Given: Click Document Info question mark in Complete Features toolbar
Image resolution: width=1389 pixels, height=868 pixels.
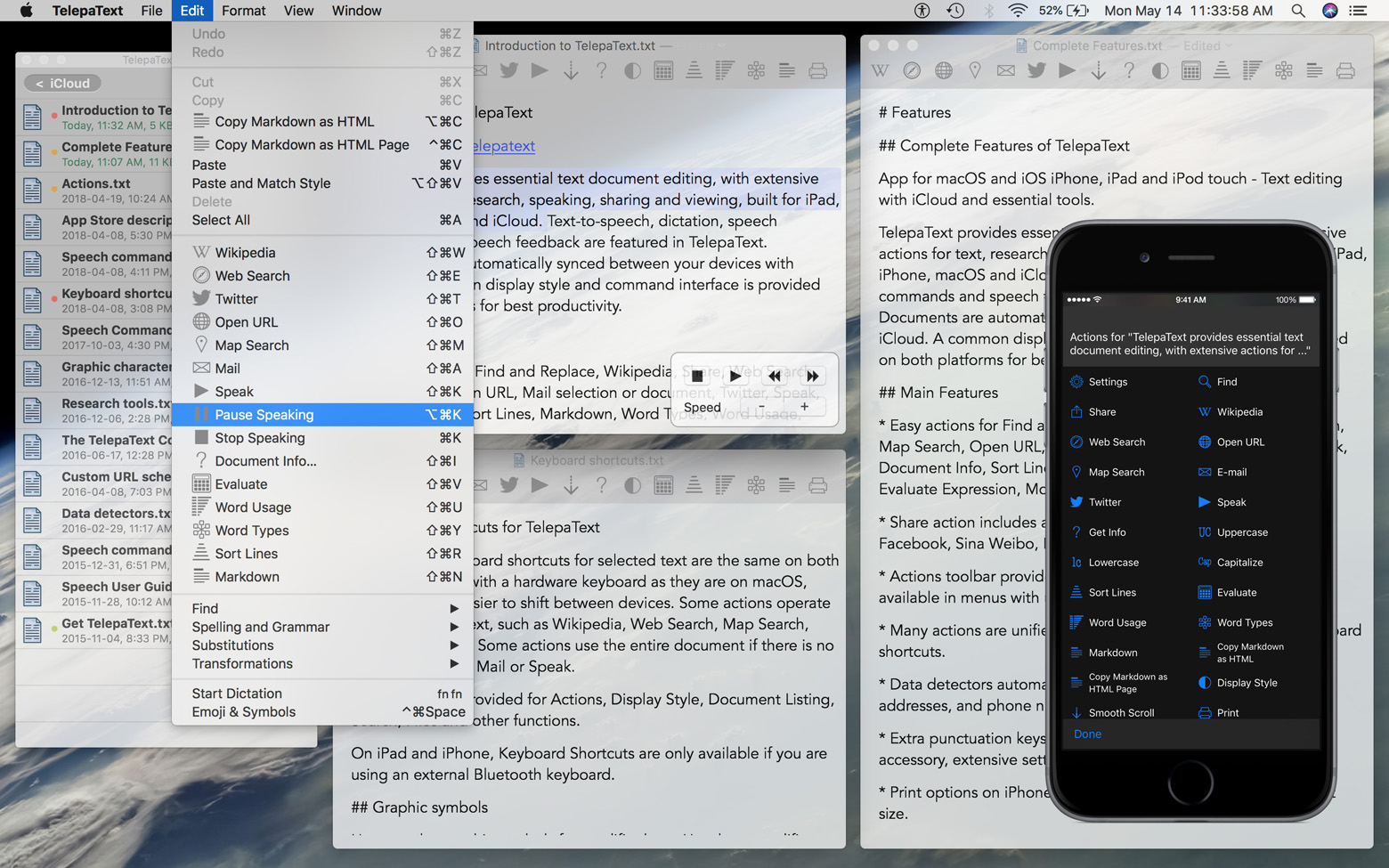Looking at the screenshot, I should pos(1129,70).
